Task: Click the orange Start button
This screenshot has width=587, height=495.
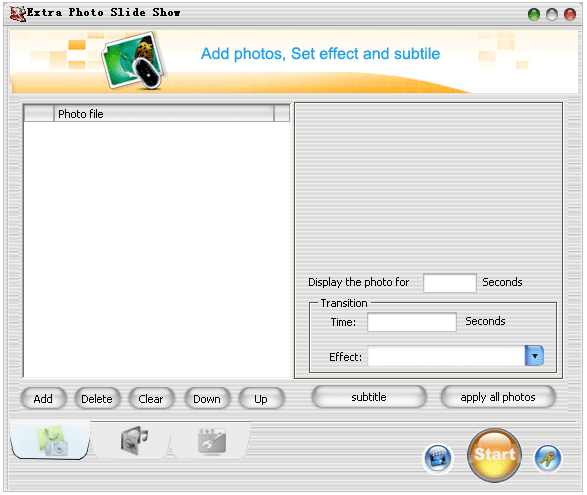Action: [x=495, y=455]
